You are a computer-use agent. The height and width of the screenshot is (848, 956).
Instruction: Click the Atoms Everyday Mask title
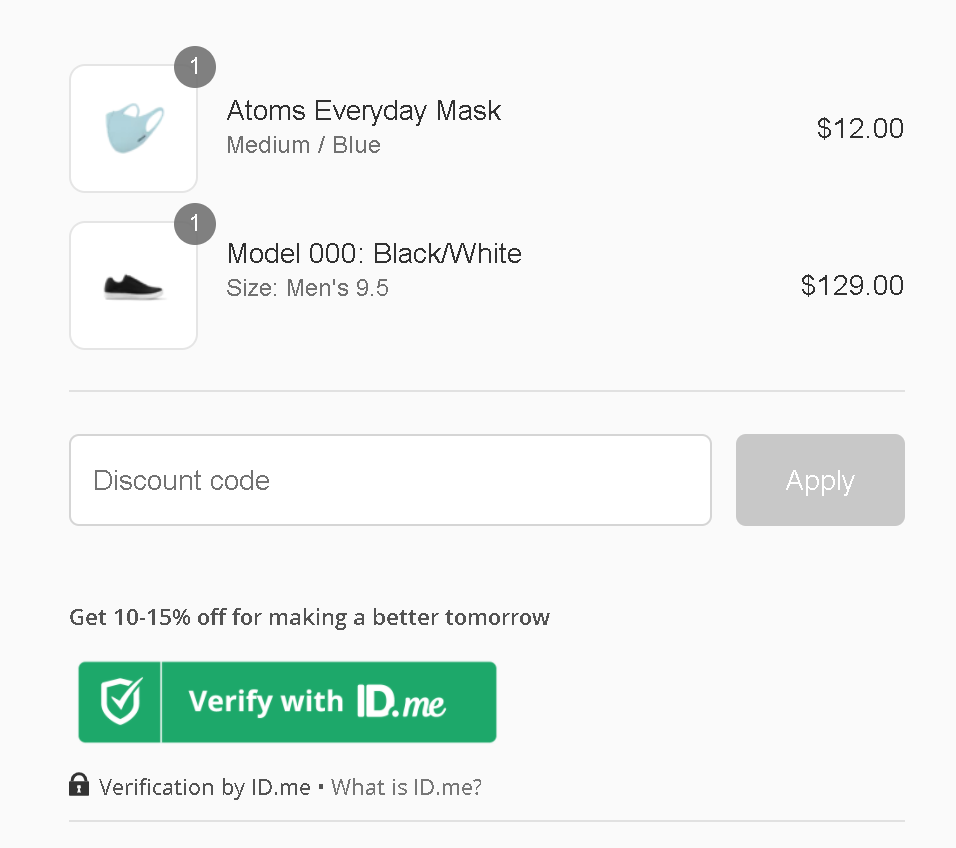364,111
